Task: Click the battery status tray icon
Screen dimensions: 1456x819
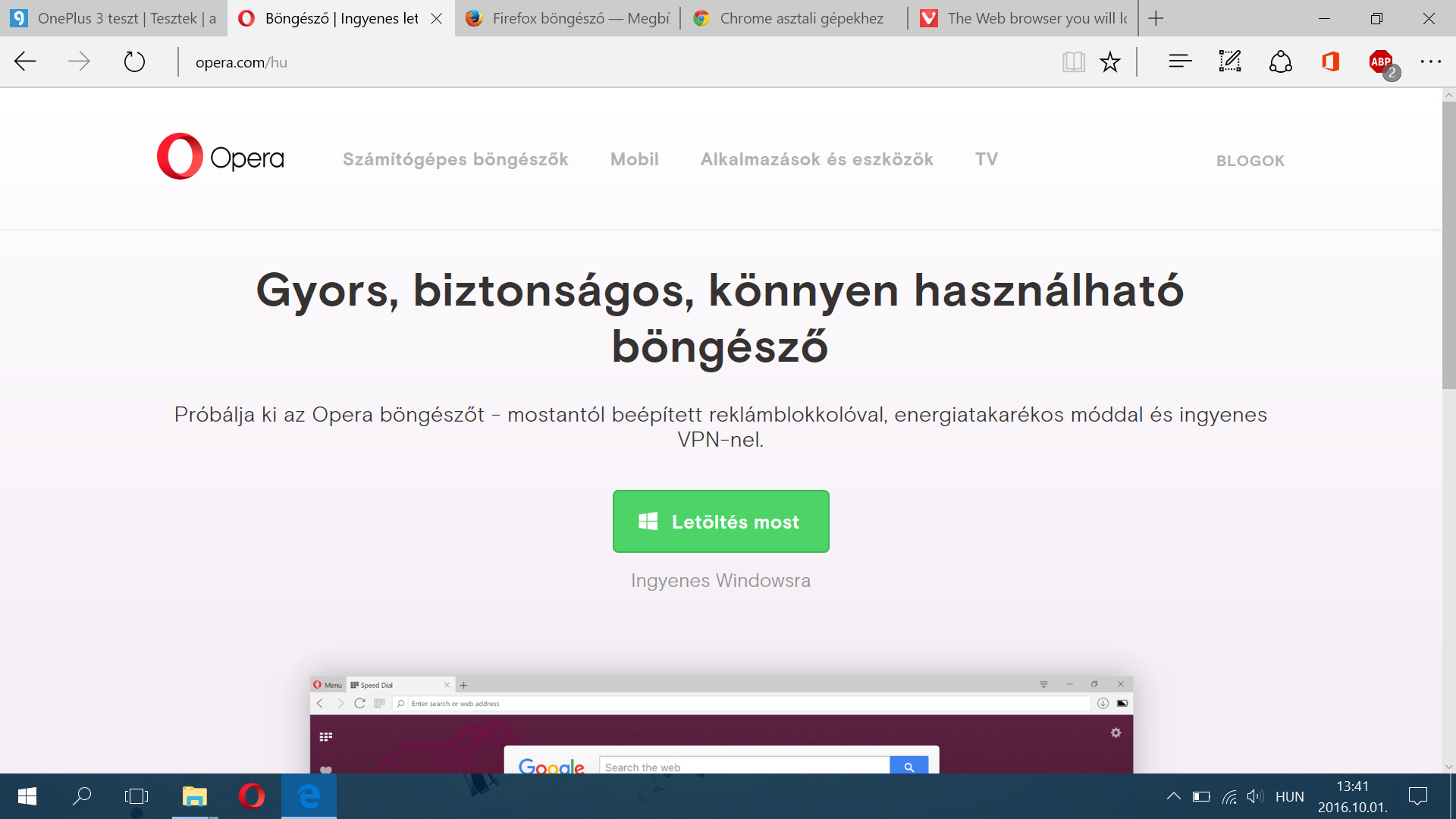Action: click(x=1201, y=797)
